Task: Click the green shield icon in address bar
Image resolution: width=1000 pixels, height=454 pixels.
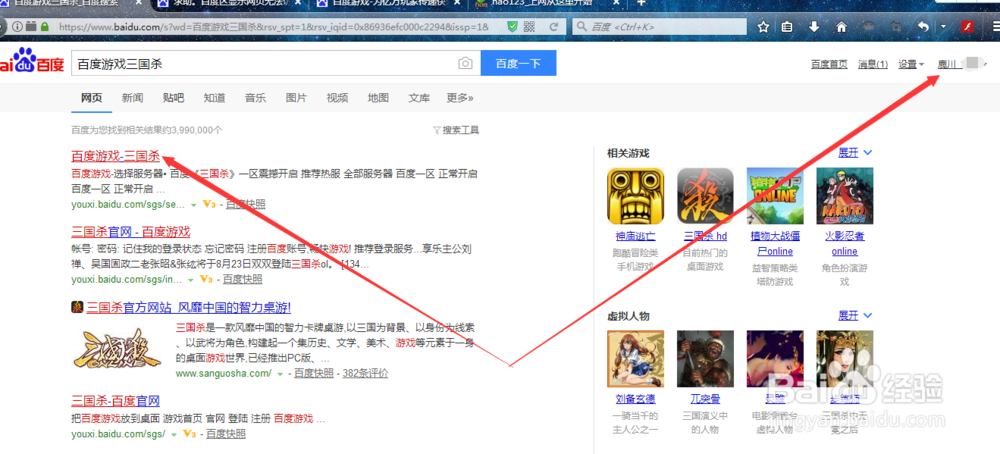Action: (x=512, y=27)
